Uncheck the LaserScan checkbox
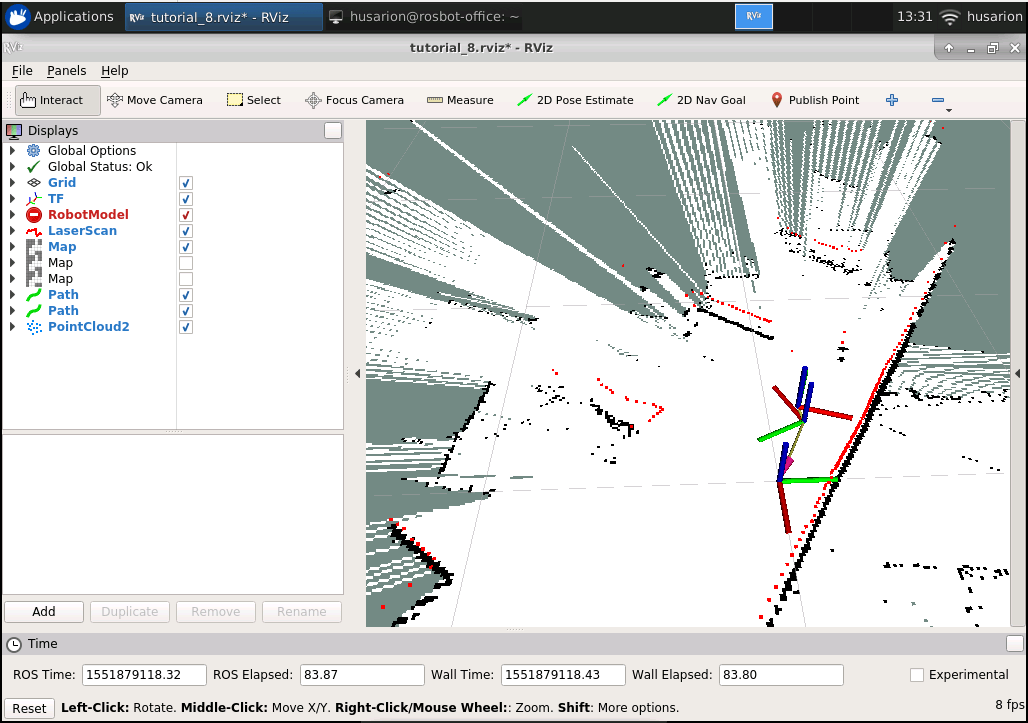The height and width of the screenshot is (723, 1028). point(186,231)
